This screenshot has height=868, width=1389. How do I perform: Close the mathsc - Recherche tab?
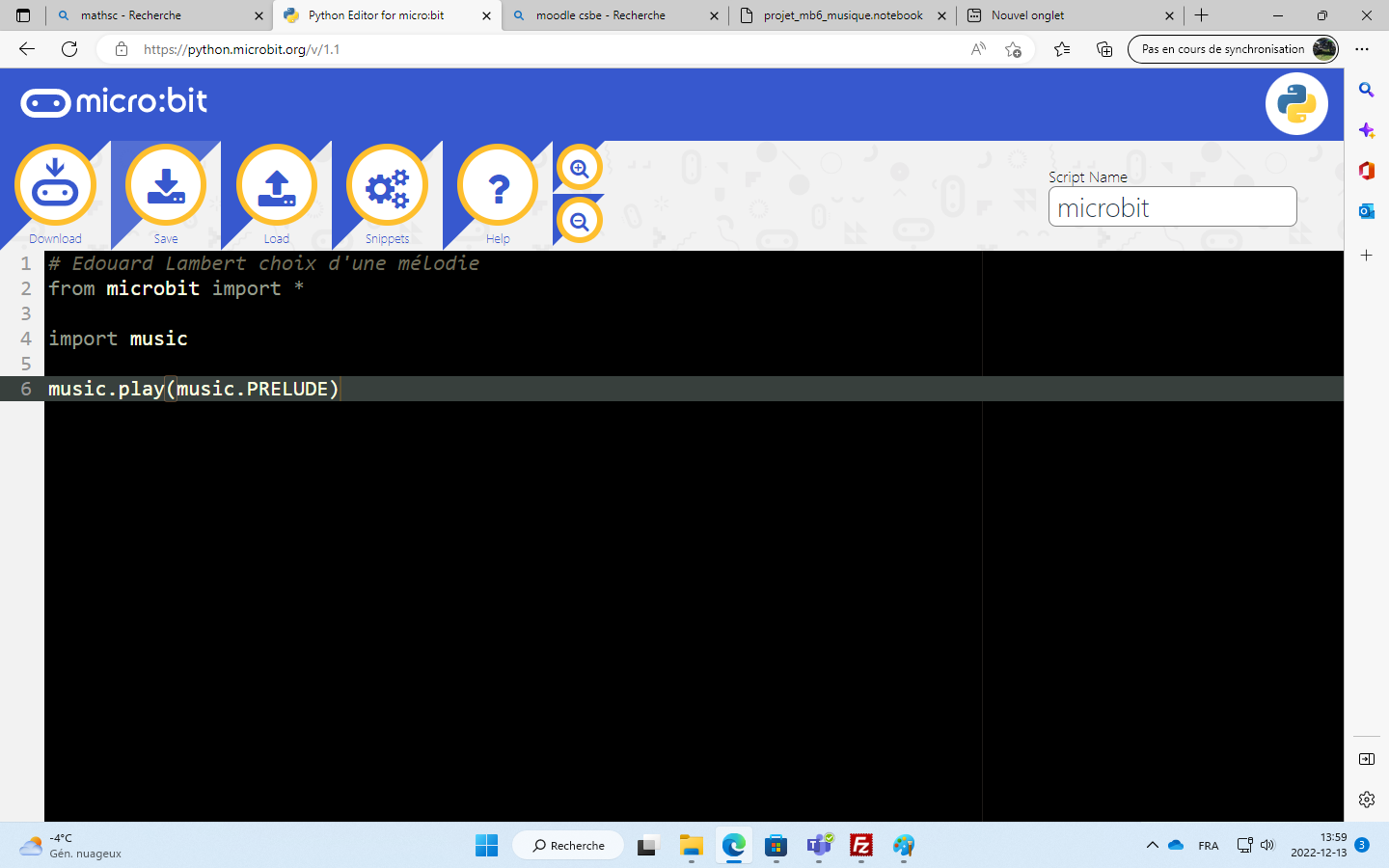click(x=259, y=15)
